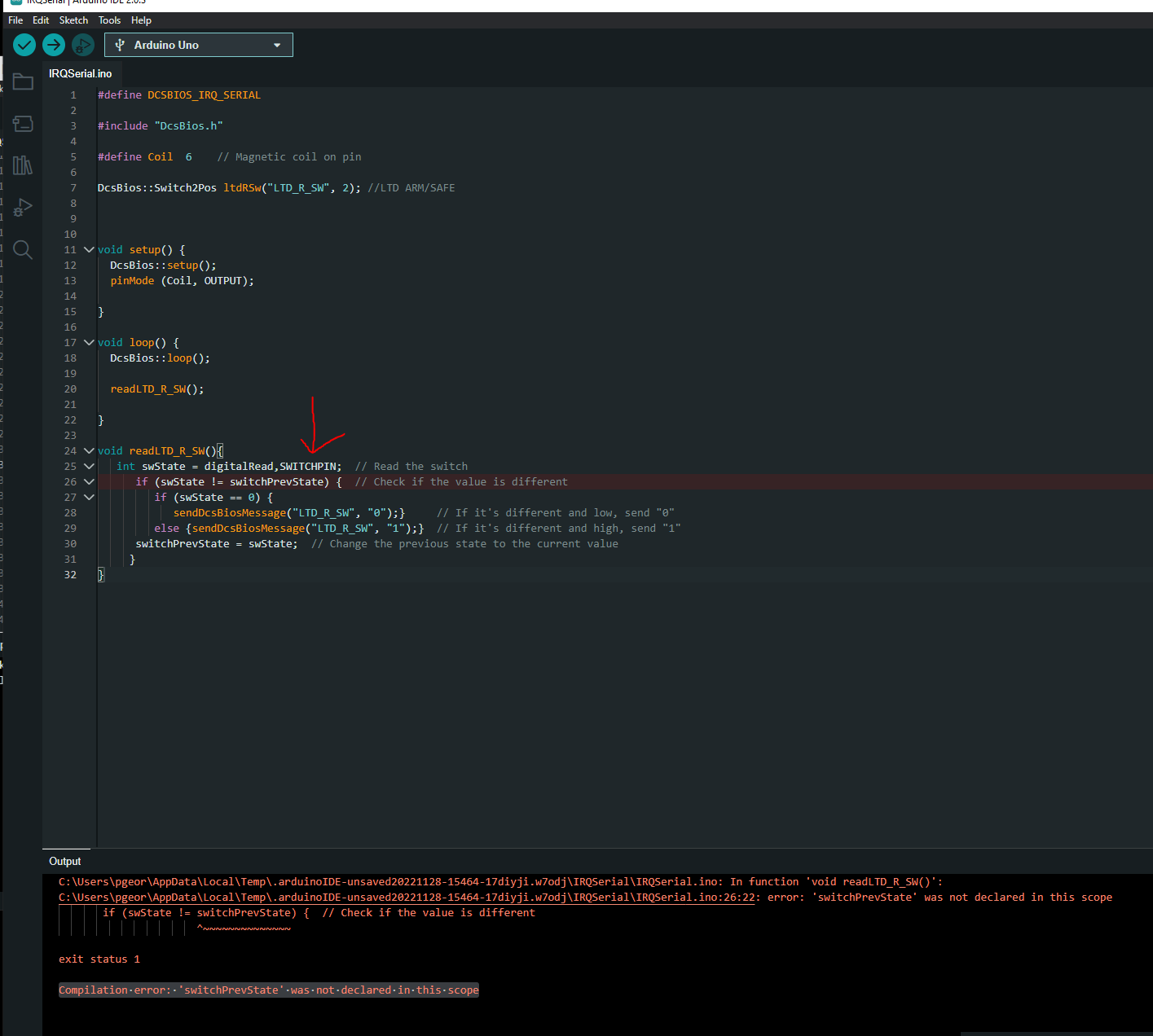
Task: Collapse fold arrow on line 27
Action: [x=89, y=498]
